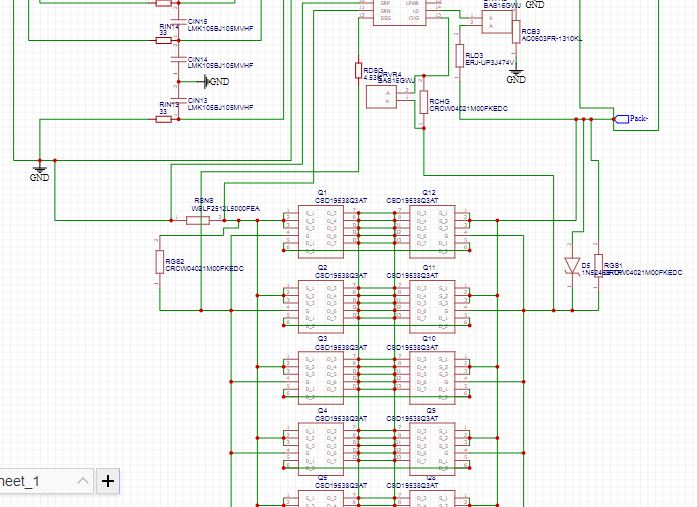Select the Pack- net port symbol
This screenshot has height=507, width=697.
tap(621, 119)
